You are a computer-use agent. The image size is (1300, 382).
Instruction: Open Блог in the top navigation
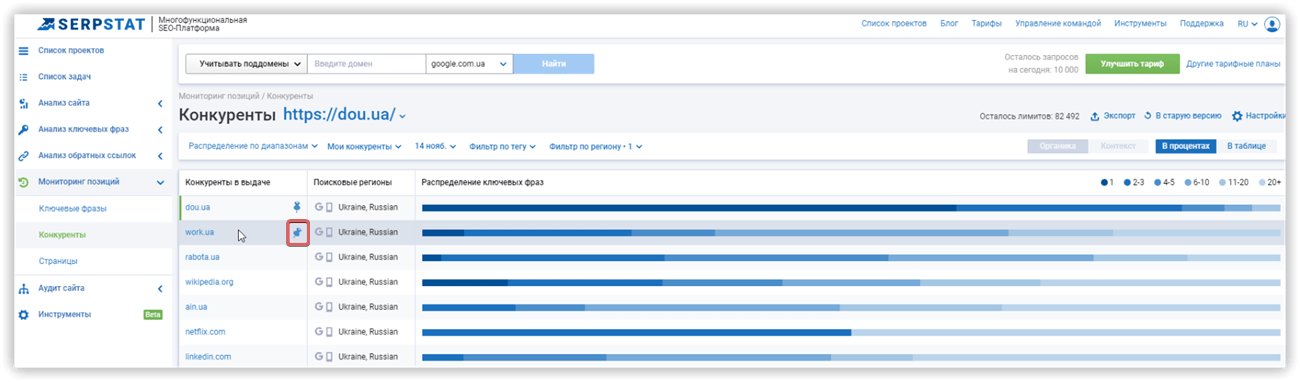click(949, 23)
